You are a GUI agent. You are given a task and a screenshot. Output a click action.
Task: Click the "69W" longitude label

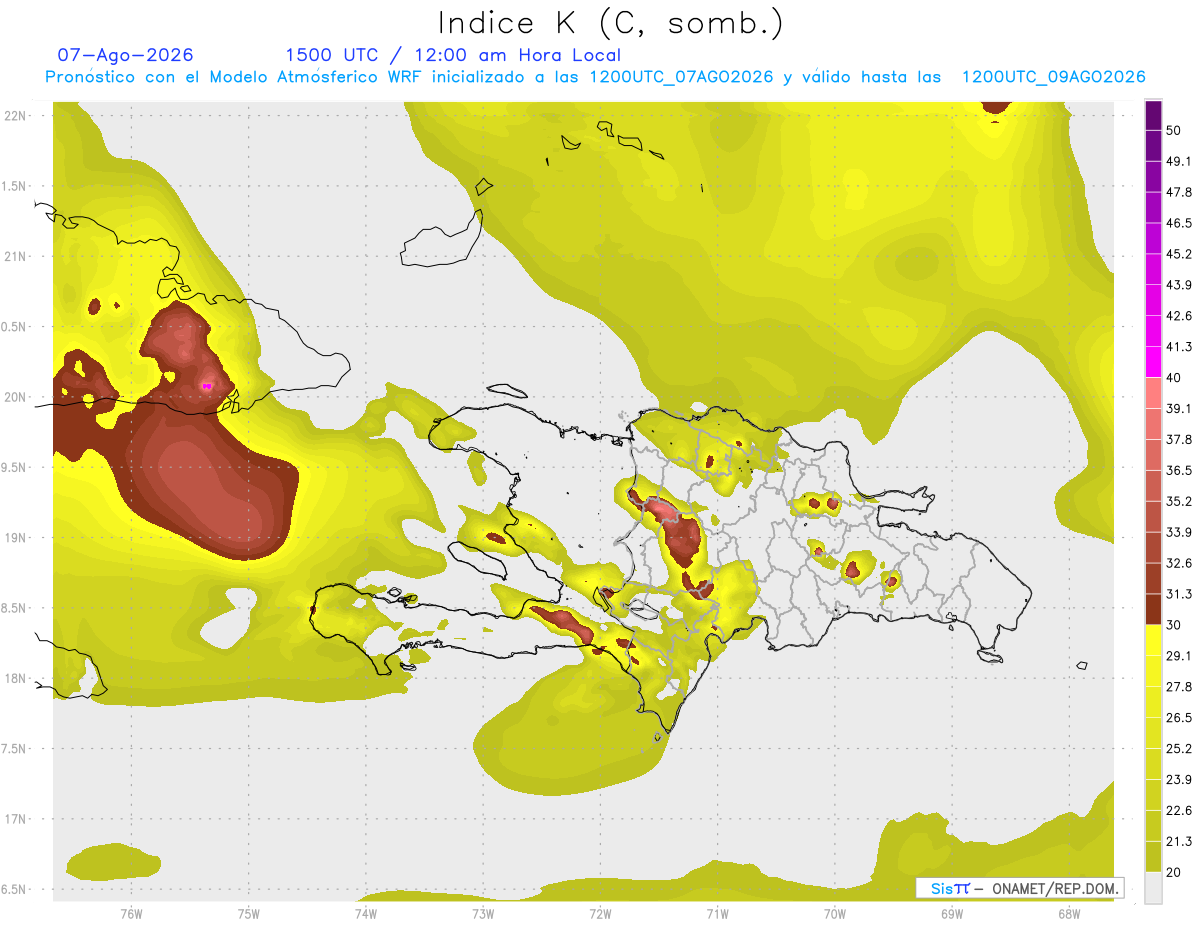(952, 914)
